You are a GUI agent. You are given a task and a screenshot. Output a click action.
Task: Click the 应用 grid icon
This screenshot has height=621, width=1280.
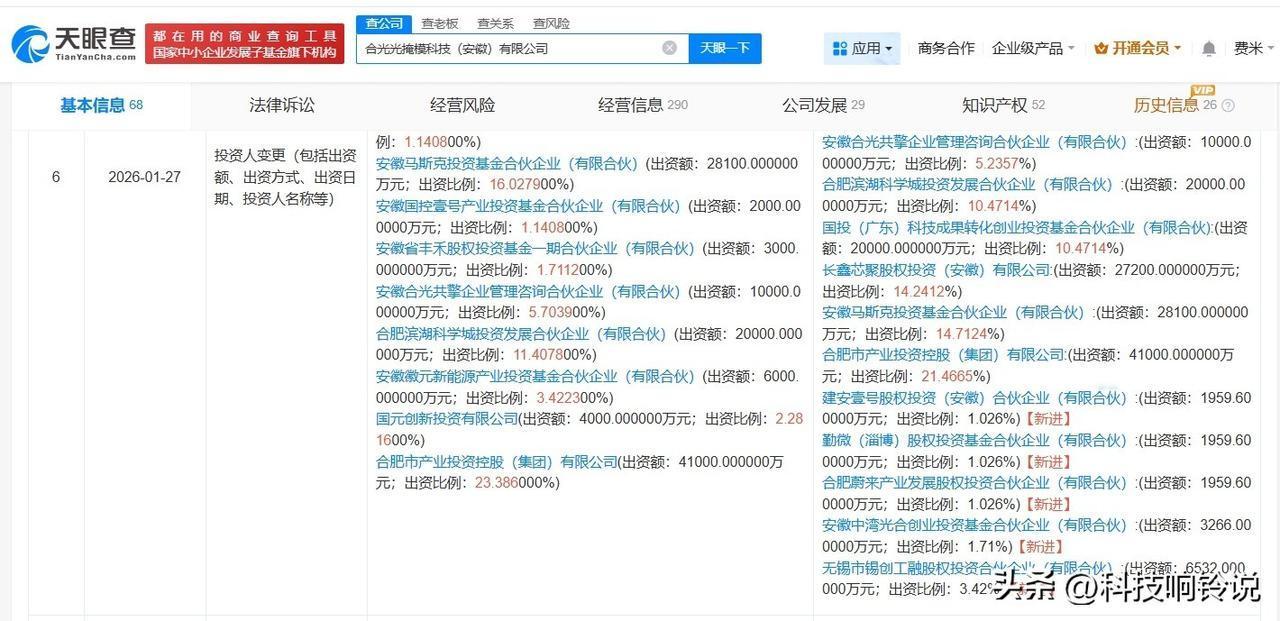point(838,48)
